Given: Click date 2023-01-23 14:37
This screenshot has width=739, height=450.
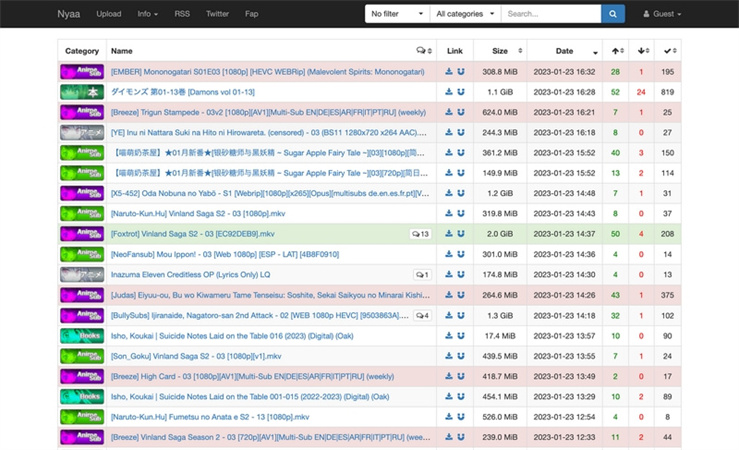Looking at the screenshot, I should [564, 234].
